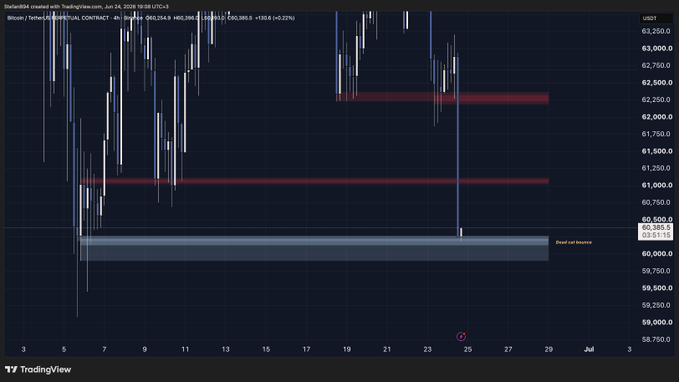Click the 60,000.0 price axis label

click(x=656, y=253)
